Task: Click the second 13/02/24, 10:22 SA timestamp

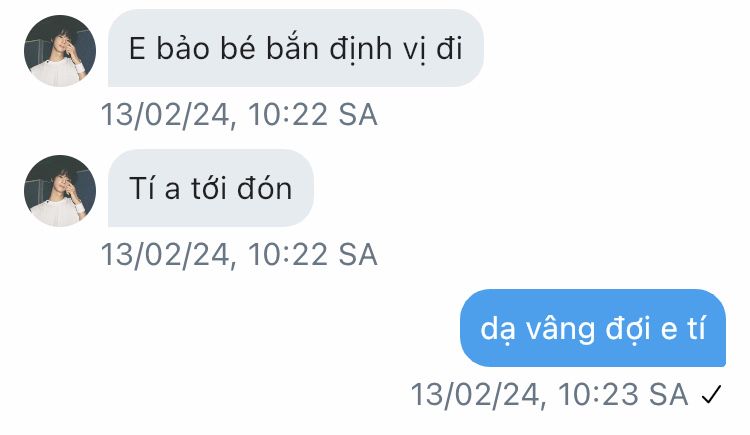Action: (x=239, y=255)
